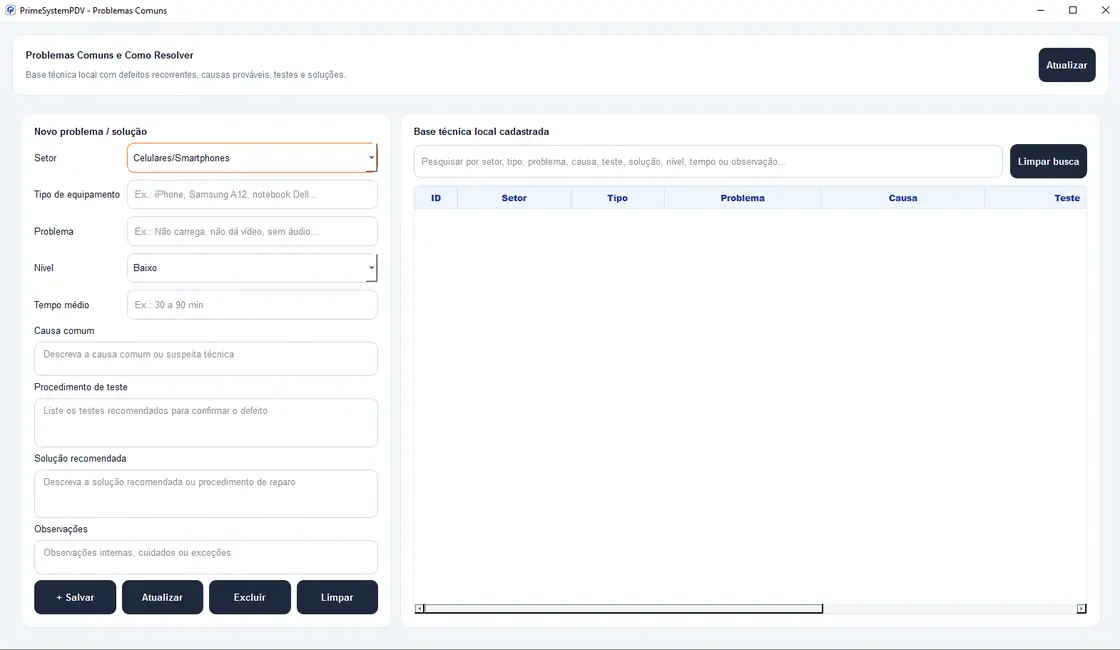
Task: Close the PrimeSystemPDV window
Action: [1105, 10]
